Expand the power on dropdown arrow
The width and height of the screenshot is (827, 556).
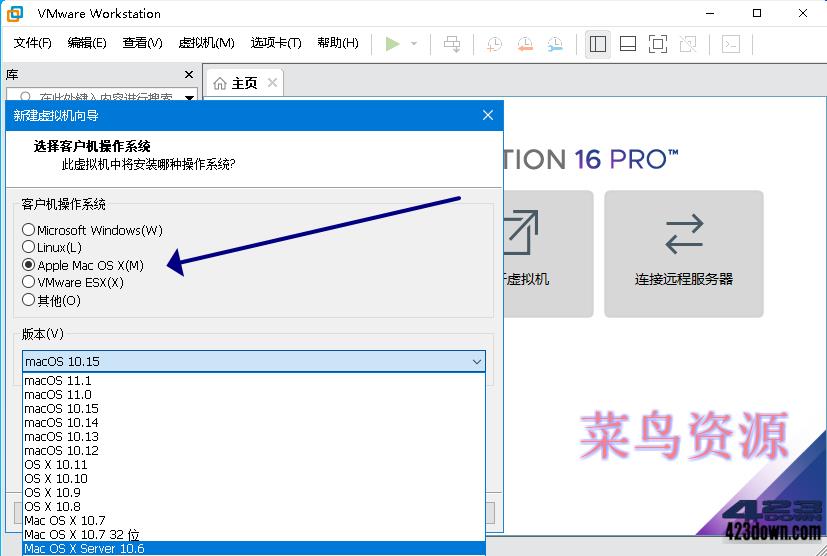(414, 43)
